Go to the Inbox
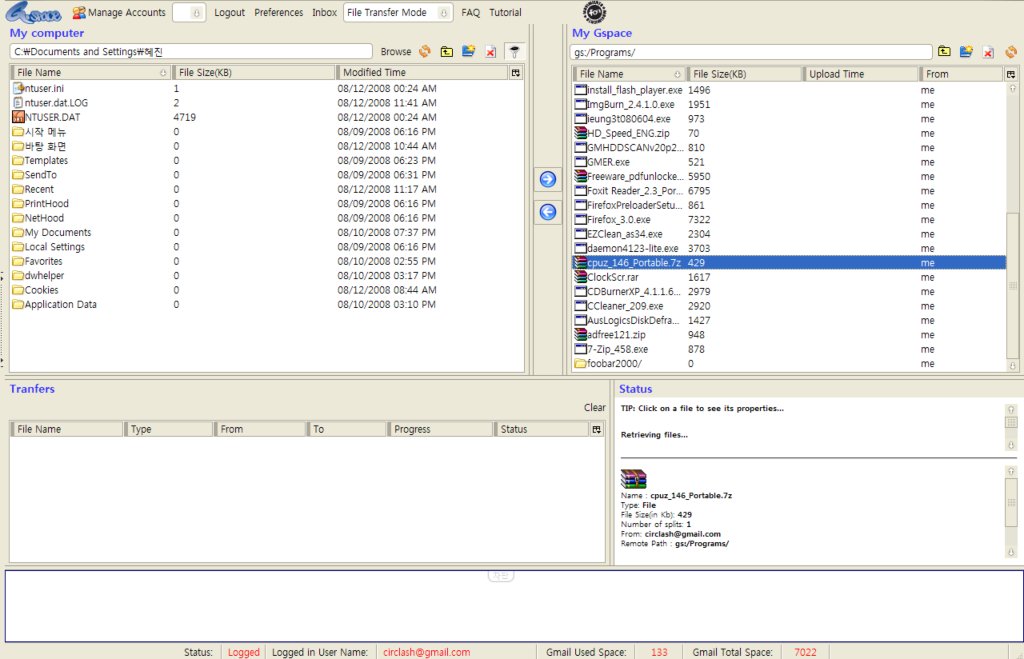This screenshot has width=1024, height=659. point(325,12)
